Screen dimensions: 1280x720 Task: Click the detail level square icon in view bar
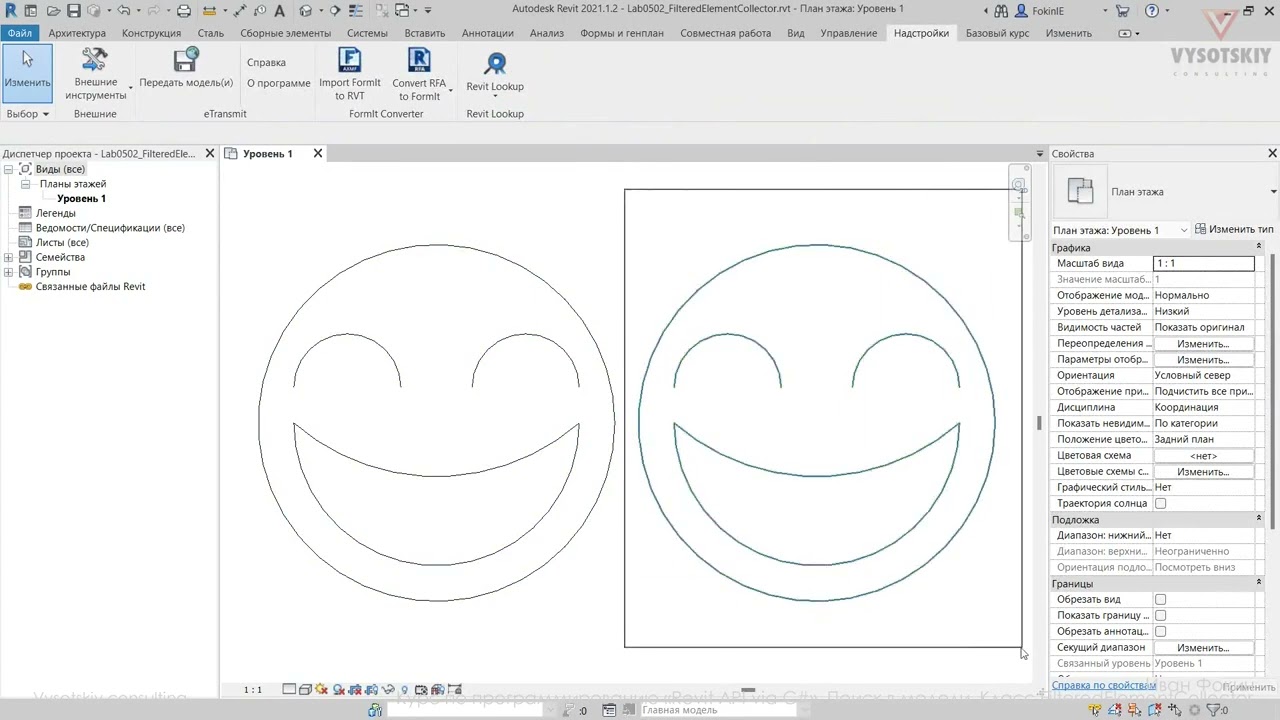tap(289, 689)
